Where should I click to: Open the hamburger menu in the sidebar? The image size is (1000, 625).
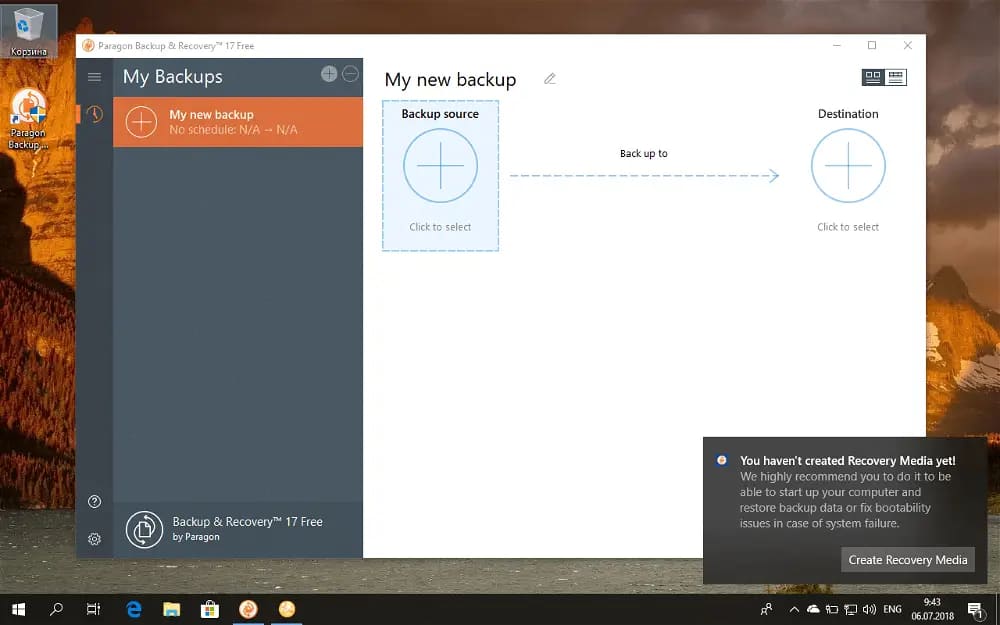[94, 77]
